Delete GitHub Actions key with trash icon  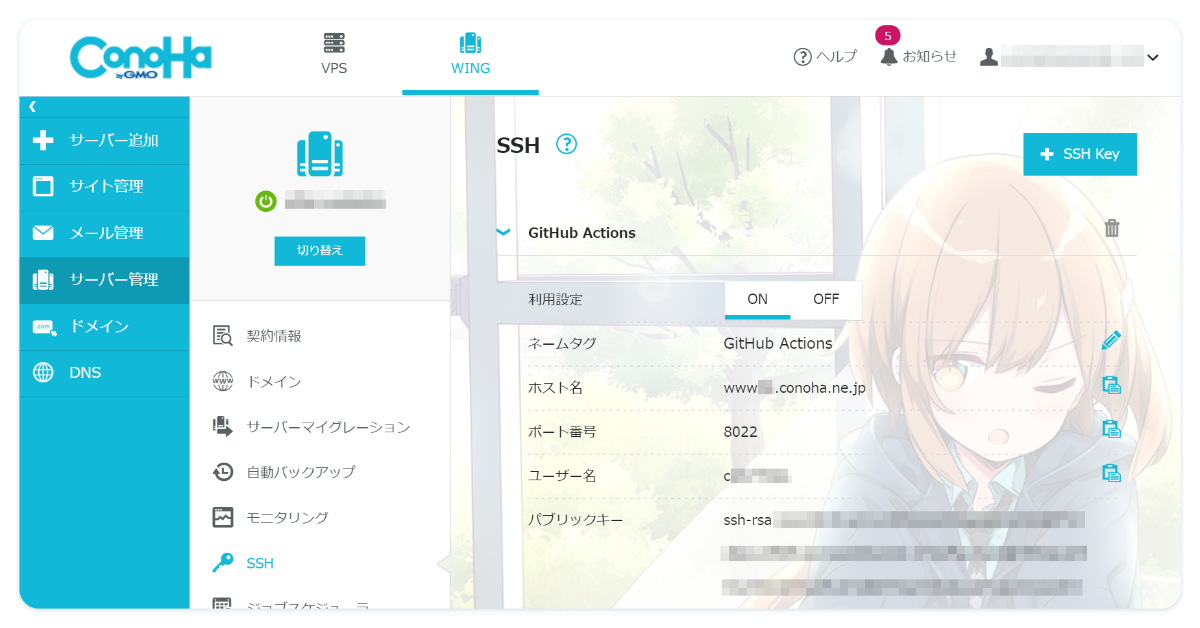[1112, 228]
